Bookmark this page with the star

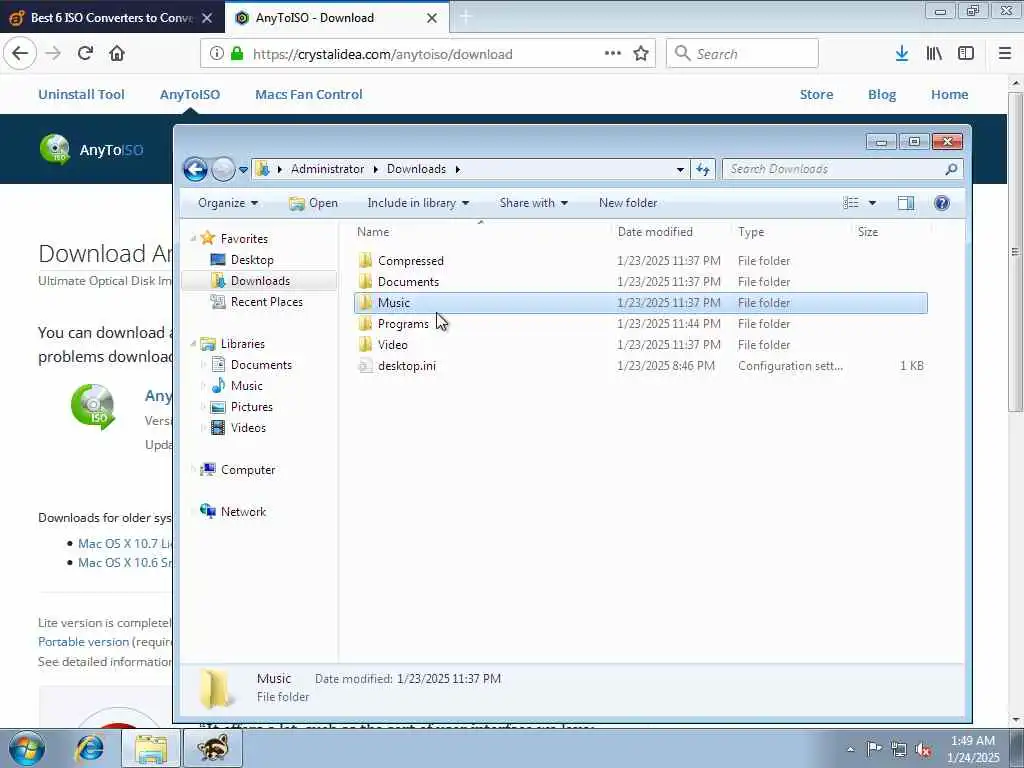[x=641, y=54]
